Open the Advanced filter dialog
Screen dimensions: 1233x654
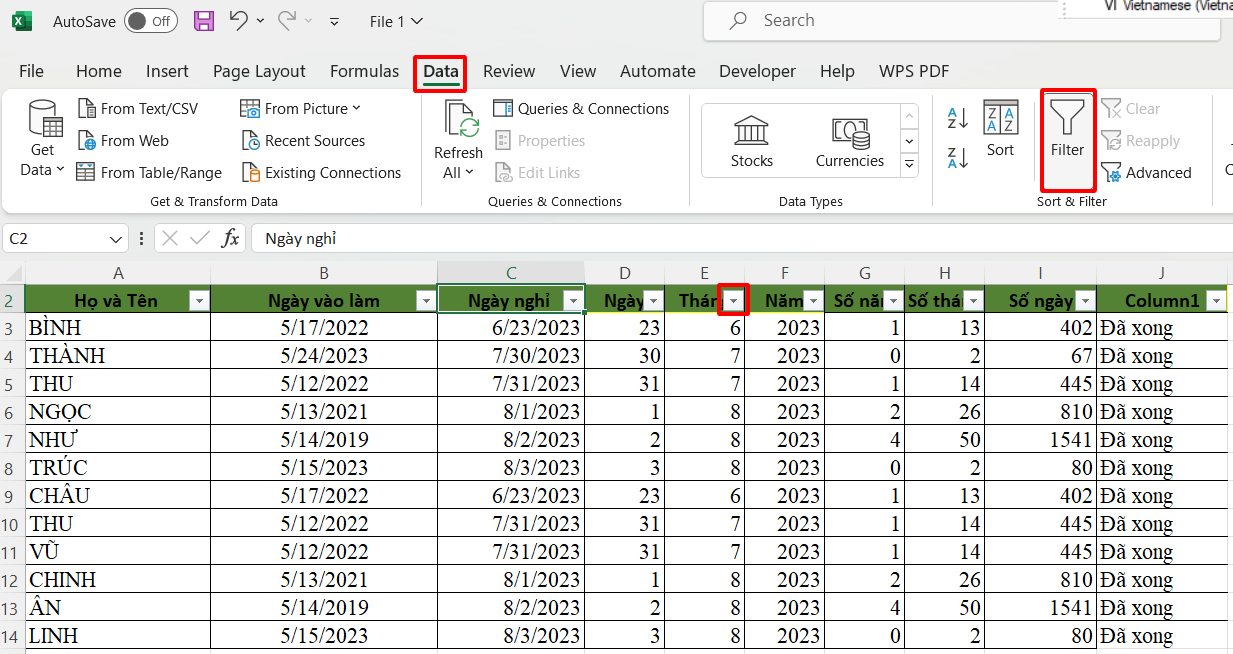(x=1147, y=172)
